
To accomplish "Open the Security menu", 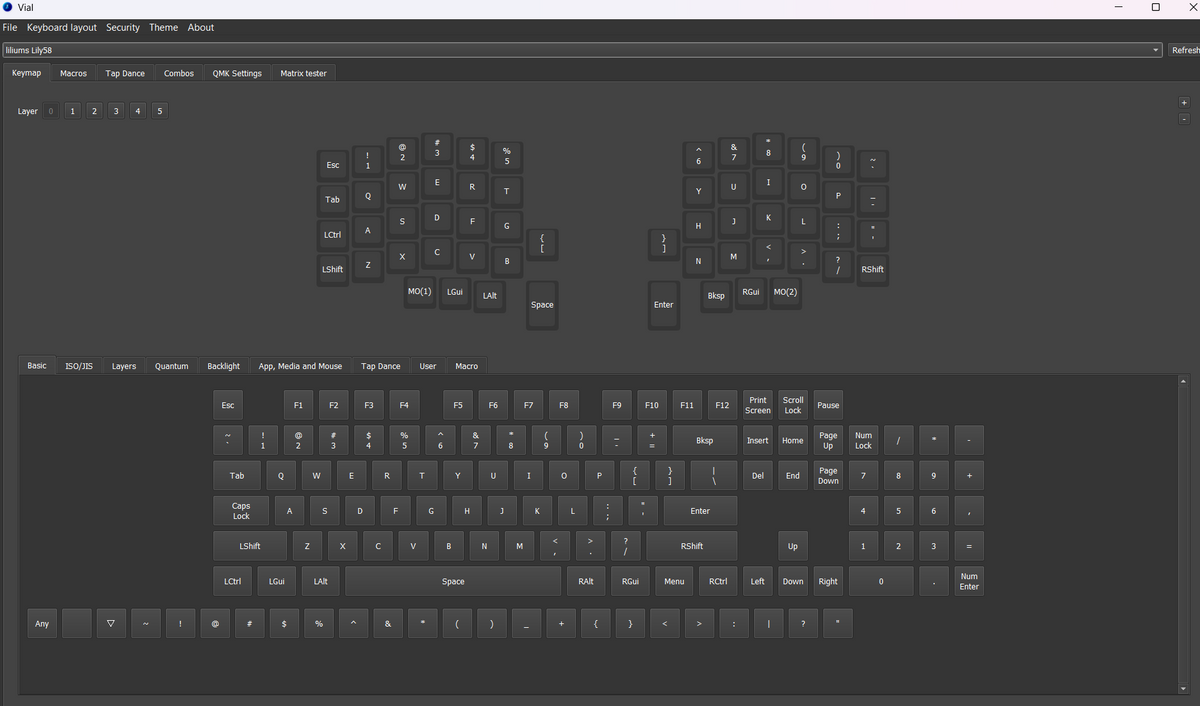I will 123,28.
